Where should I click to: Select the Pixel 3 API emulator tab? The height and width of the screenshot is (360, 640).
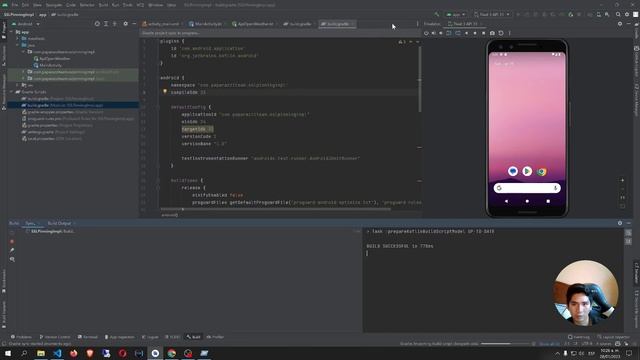click(x=464, y=24)
